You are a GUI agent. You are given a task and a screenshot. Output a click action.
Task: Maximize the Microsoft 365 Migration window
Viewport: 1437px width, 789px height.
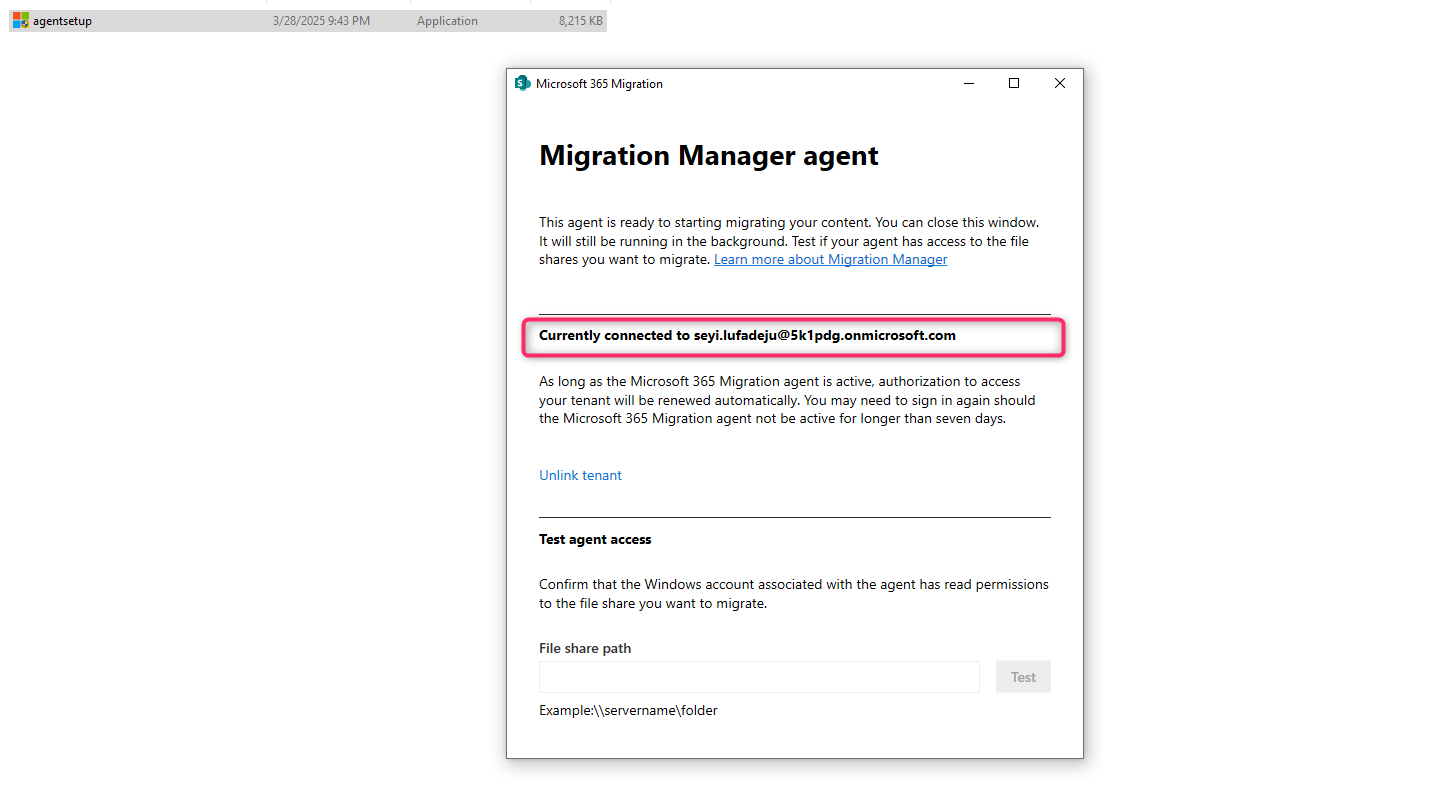(x=1014, y=84)
